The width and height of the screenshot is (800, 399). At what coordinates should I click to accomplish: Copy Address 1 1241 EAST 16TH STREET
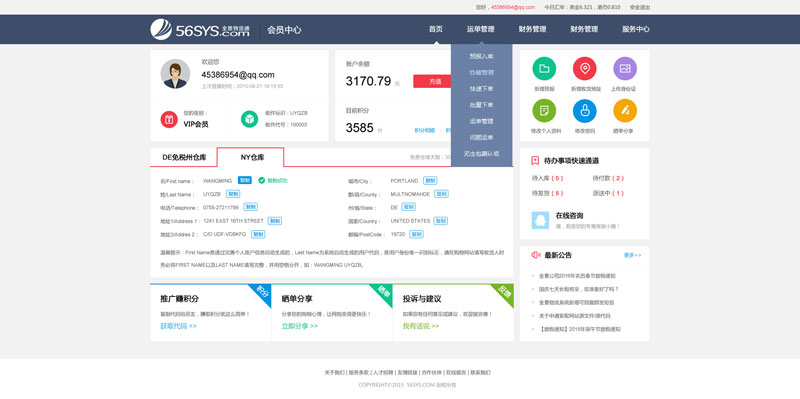point(275,221)
